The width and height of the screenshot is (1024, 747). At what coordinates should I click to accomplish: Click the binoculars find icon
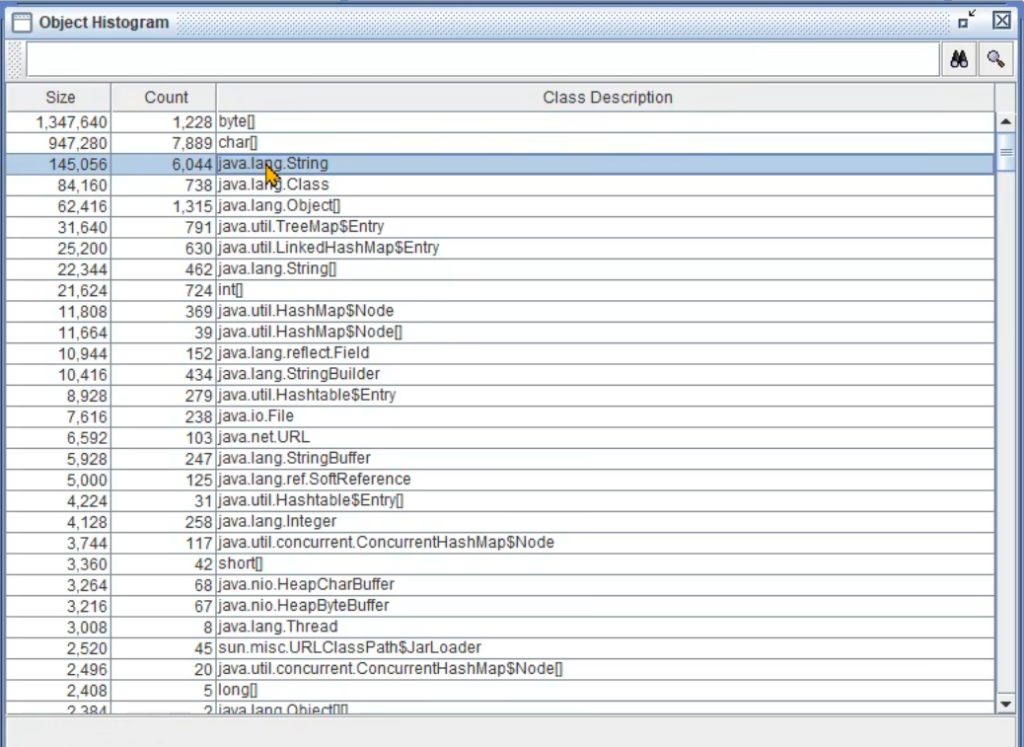tap(958, 60)
